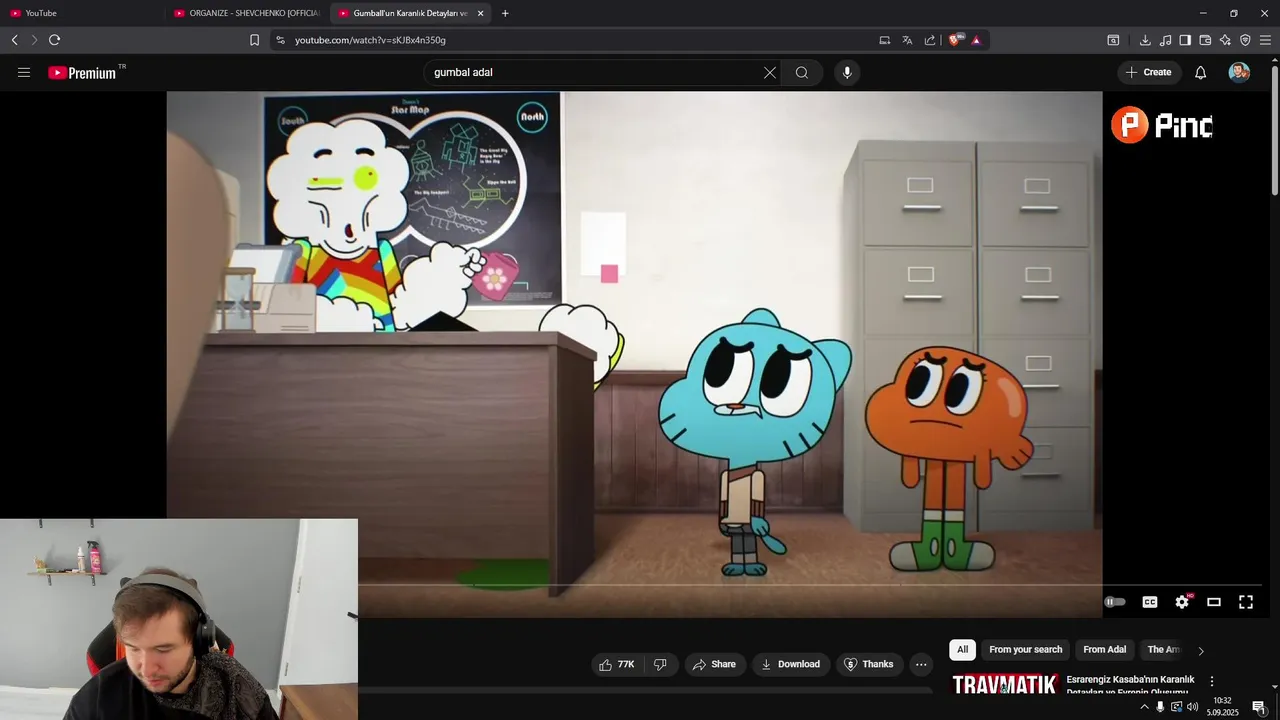Screen dimensions: 1280x720
Task: Open Windows notification center
Action: pos(1260,707)
